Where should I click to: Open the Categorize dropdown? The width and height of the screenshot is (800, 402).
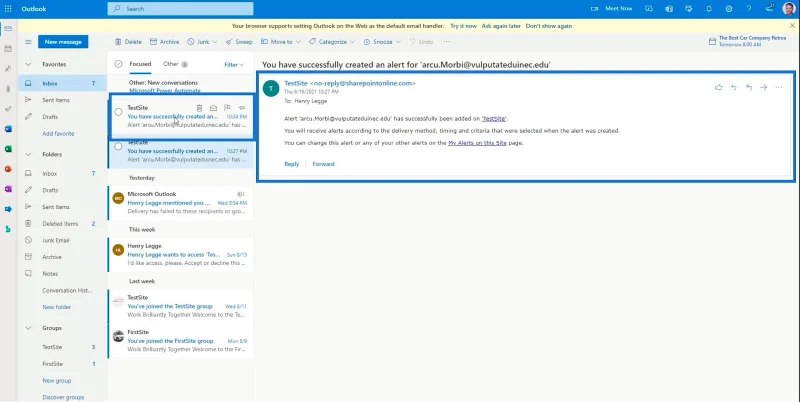coord(332,42)
